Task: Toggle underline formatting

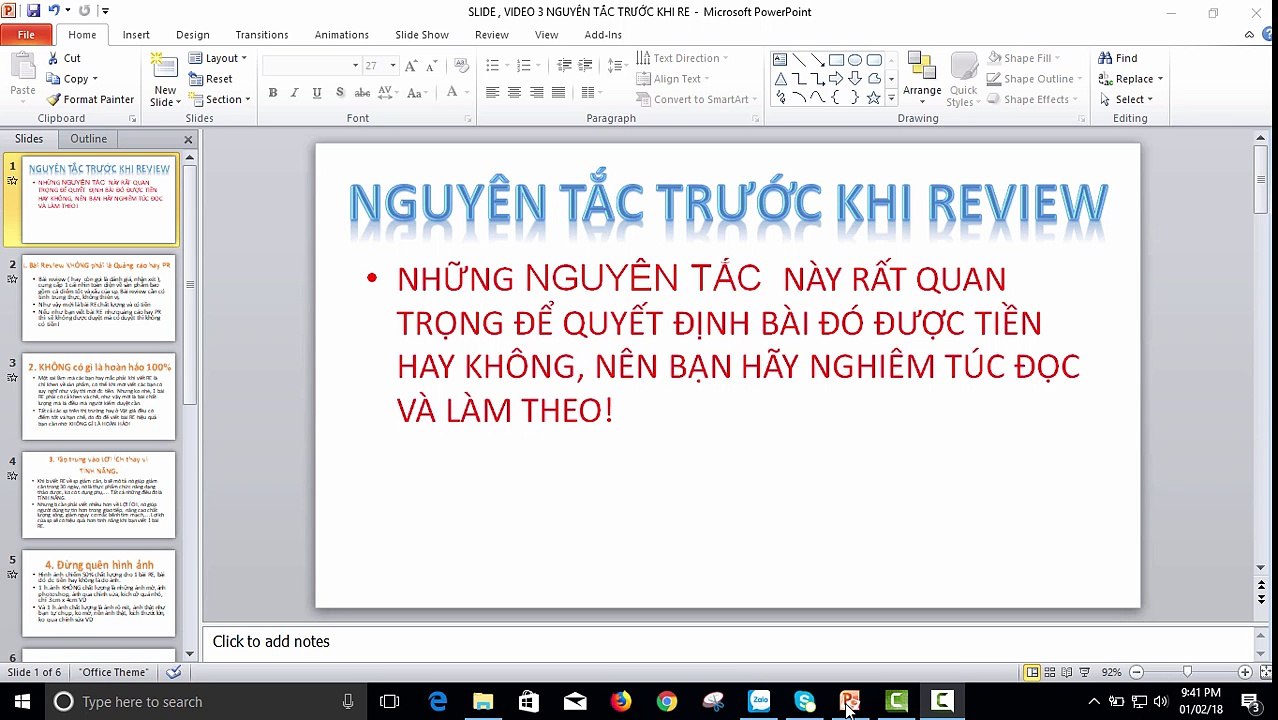Action: (x=317, y=92)
